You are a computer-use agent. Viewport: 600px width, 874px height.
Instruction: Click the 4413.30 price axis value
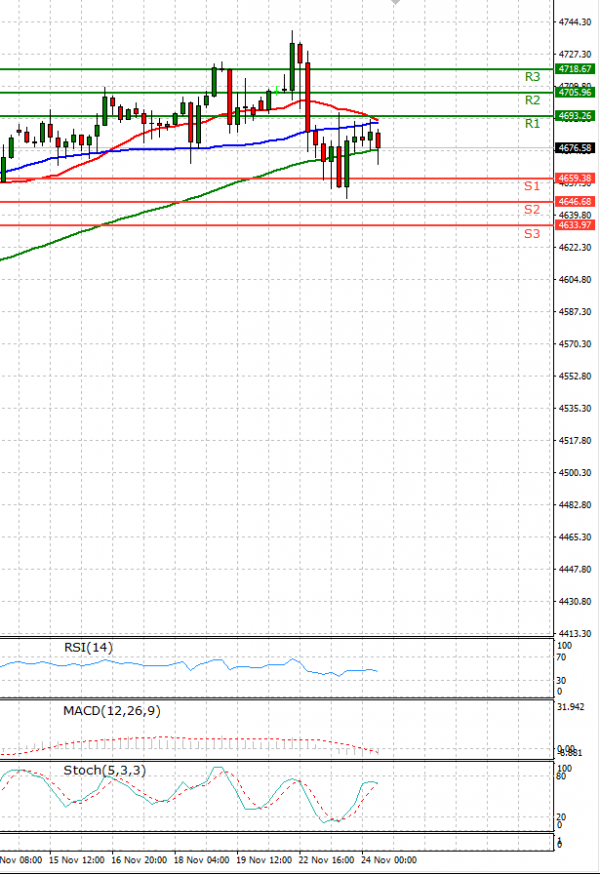coord(575,634)
